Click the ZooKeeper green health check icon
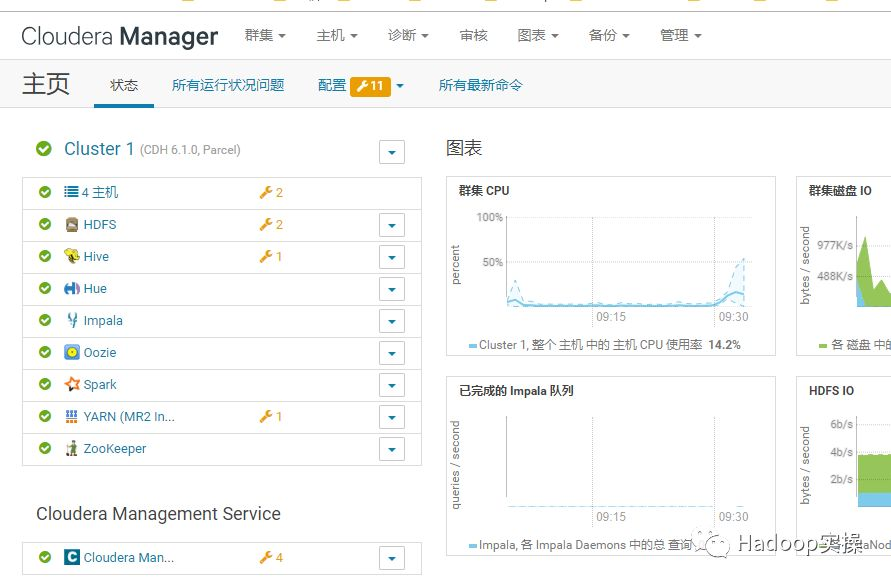The image size is (891, 584). (x=45, y=448)
